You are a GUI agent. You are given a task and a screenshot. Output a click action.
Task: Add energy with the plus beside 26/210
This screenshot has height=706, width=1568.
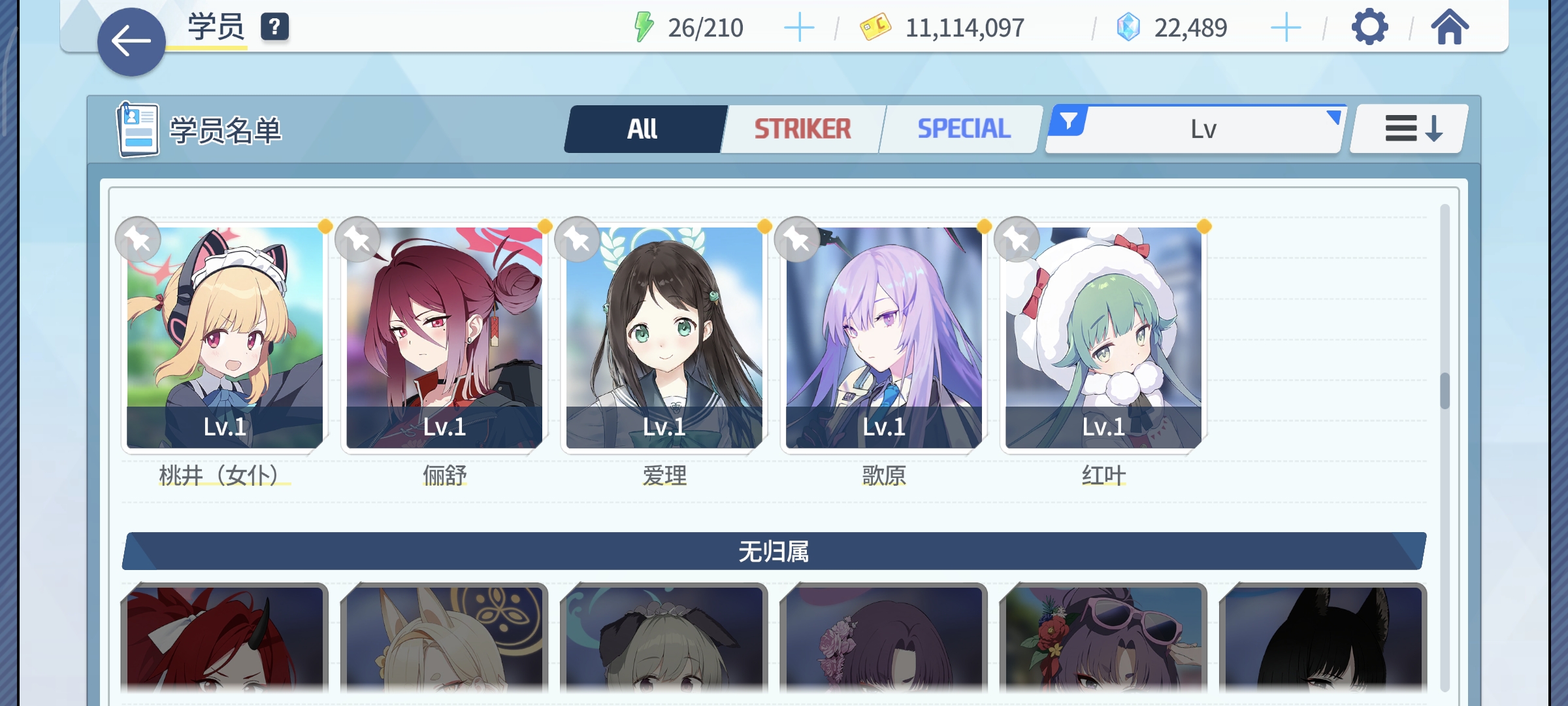pyautogui.click(x=798, y=28)
